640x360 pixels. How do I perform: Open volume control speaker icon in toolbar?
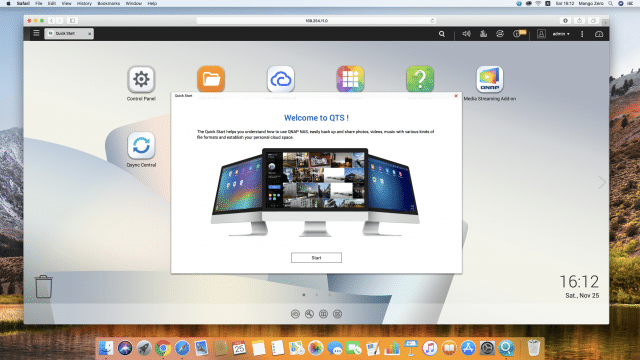pyautogui.click(x=466, y=34)
